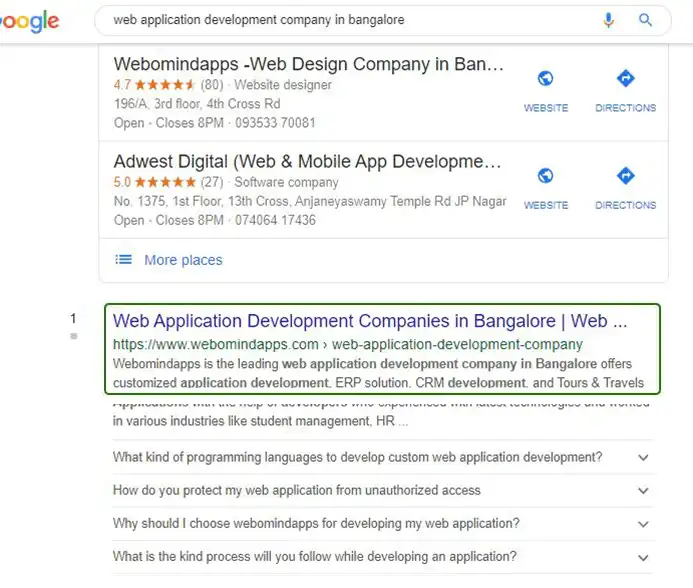Click the magnifying glass search icon

pos(645,20)
